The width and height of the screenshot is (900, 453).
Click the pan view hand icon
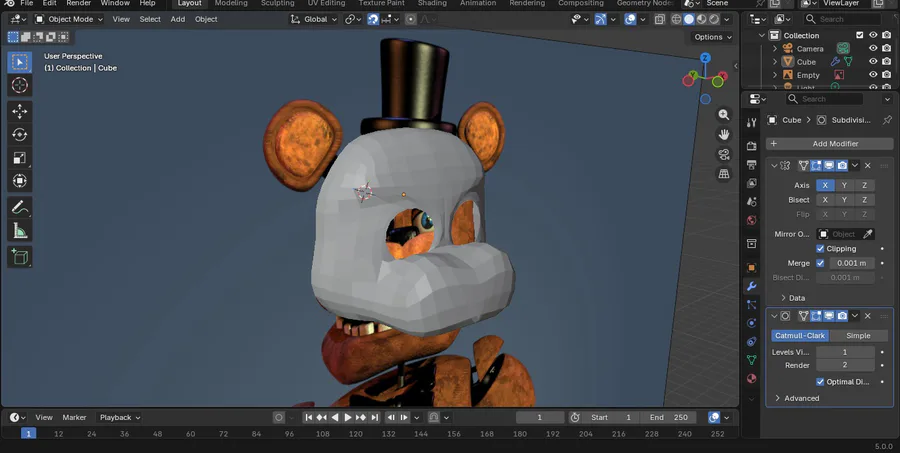point(724,134)
